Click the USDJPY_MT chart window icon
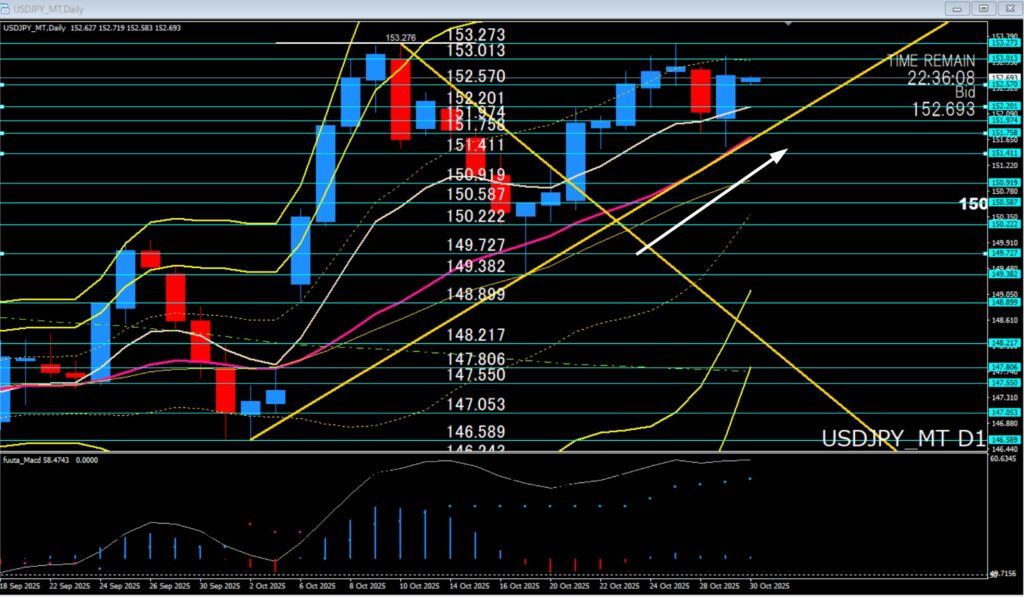This screenshot has height=597, width=1024. (x=8, y=8)
